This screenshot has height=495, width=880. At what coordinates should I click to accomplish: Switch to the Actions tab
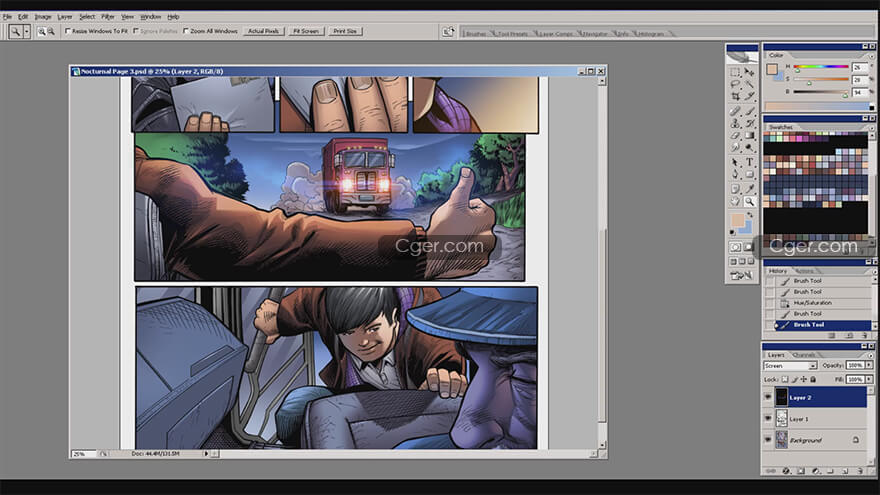click(x=804, y=271)
